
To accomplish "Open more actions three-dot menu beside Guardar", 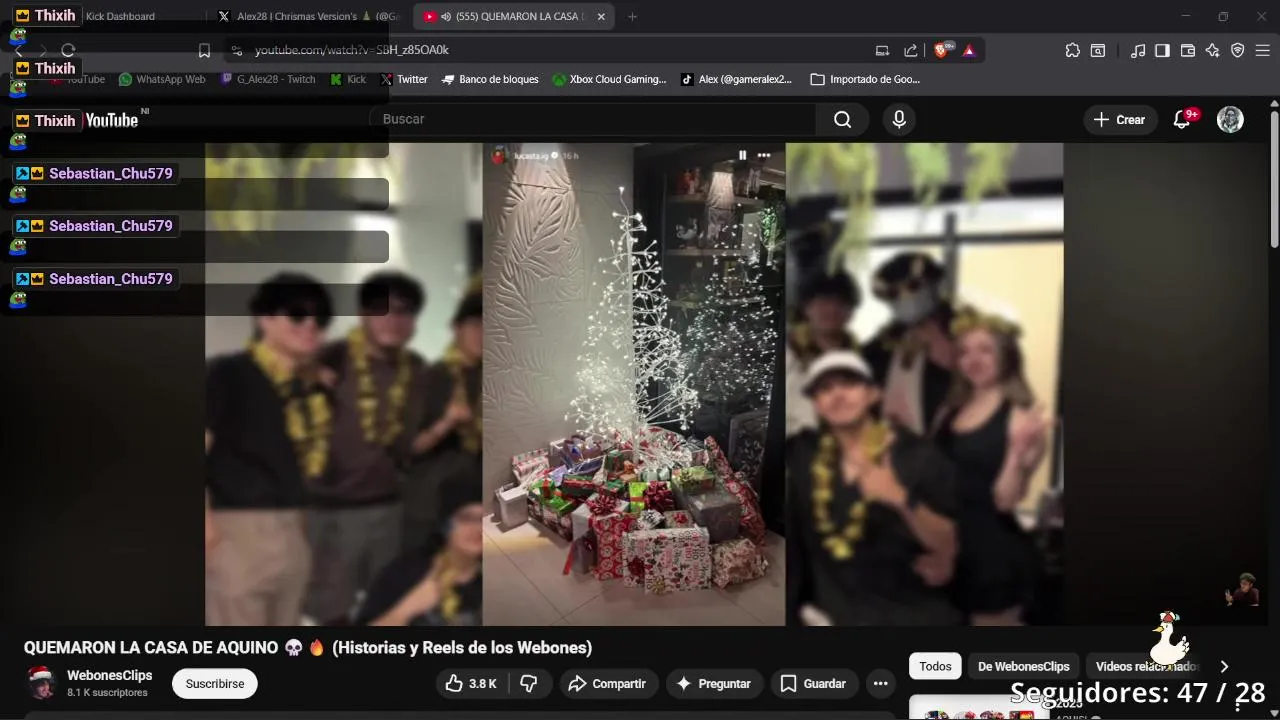I will [881, 684].
